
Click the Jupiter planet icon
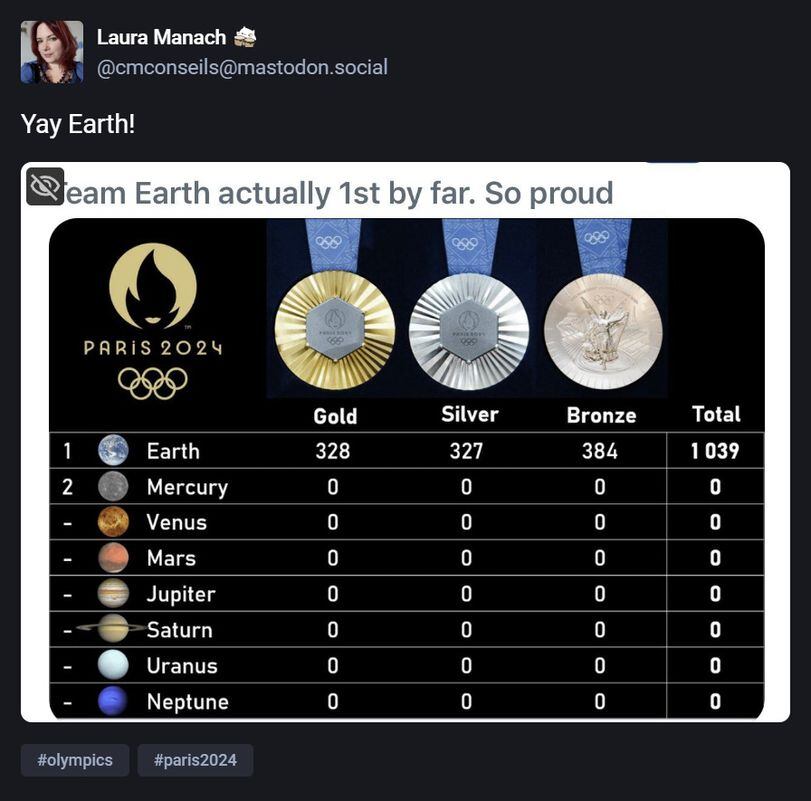pyautogui.click(x=113, y=593)
